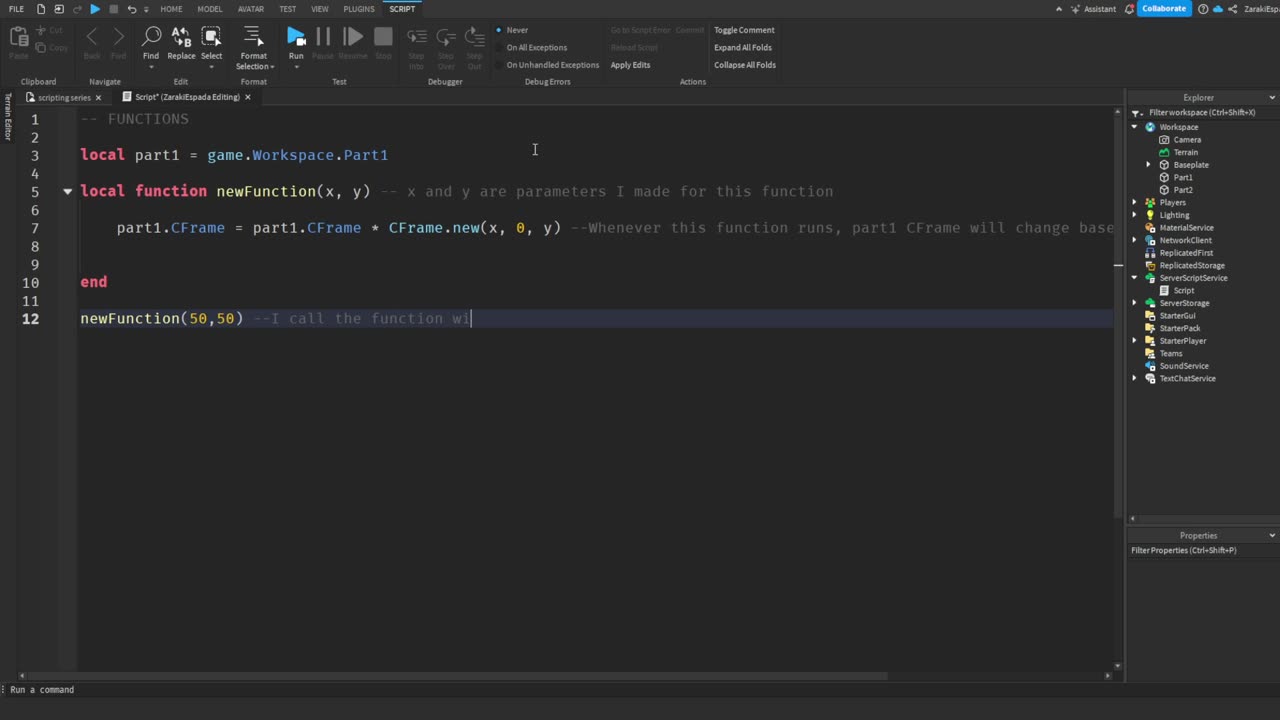This screenshot has height=720, width=1280.
Task: Expand the Players node
Action: (1135, 203)
